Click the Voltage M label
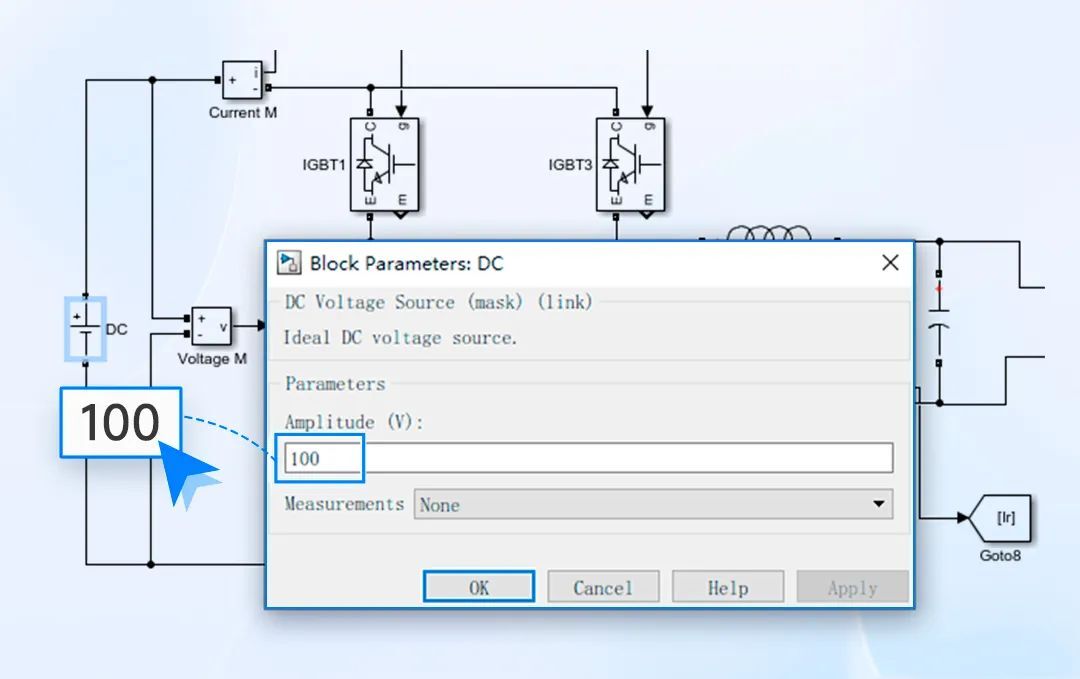1080x679 pixels. click(212, 359)
